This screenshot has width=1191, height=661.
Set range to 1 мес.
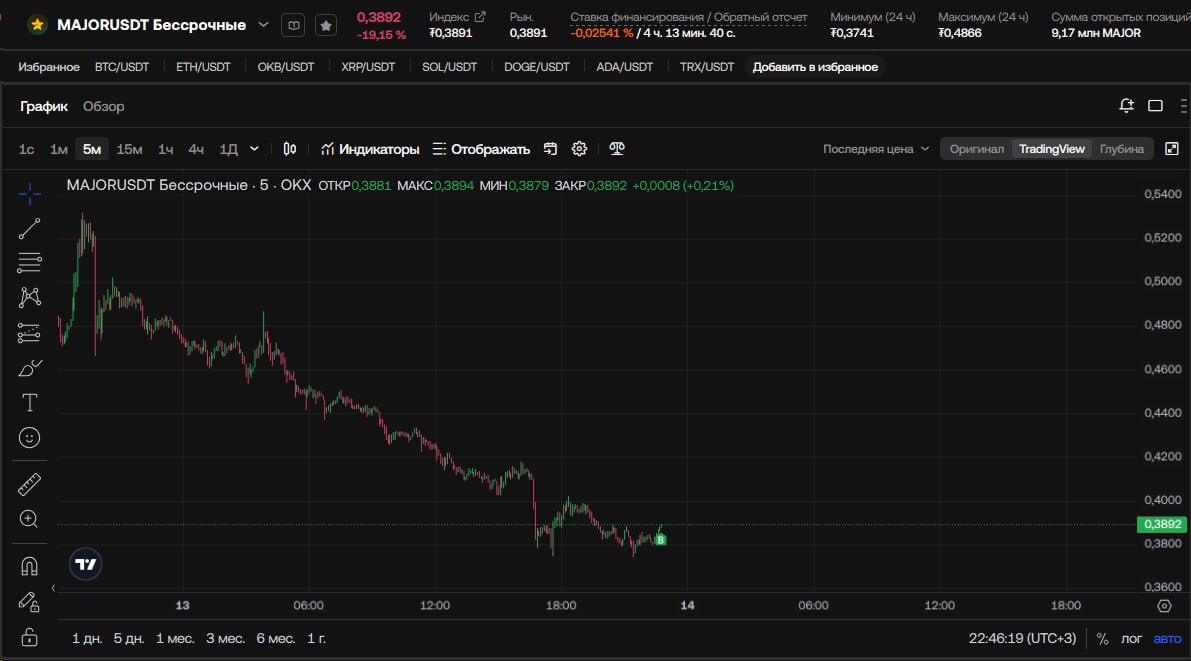(175, 638)
